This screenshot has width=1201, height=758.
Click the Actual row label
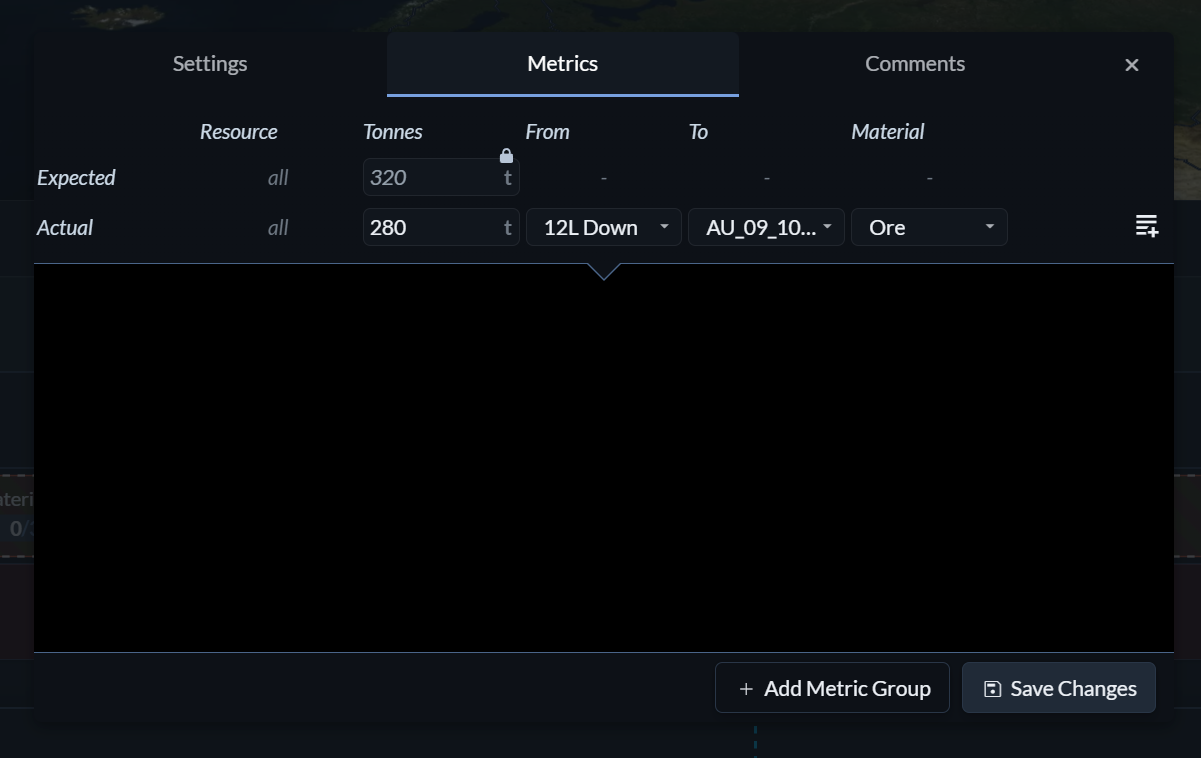pyautogui.click(x=65, y=228)
